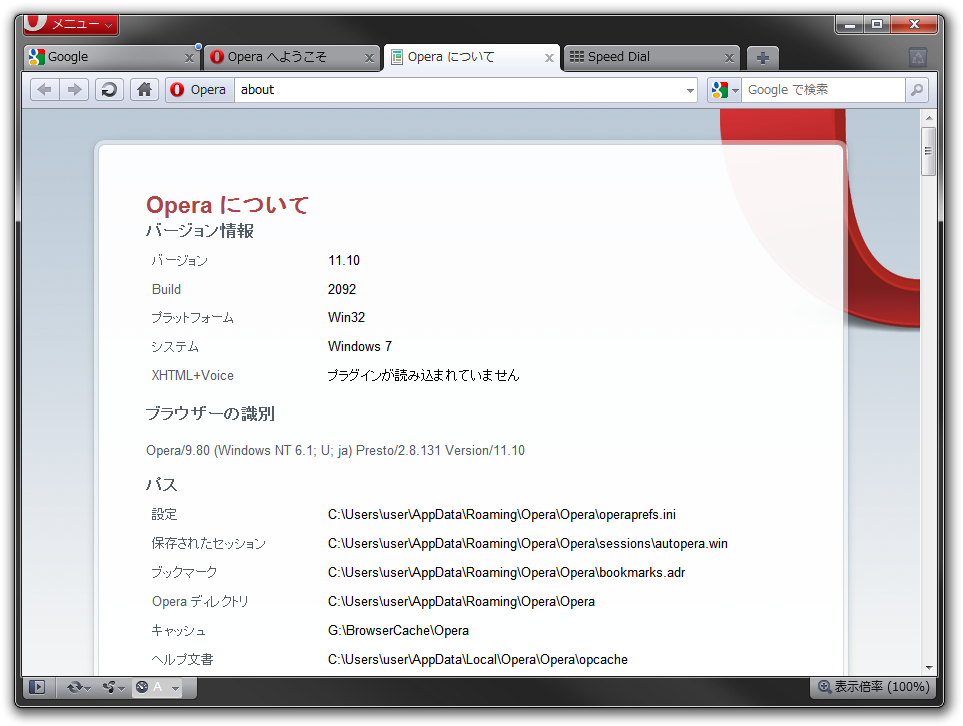This screenshot has height=726, width=963.
Task: Focus the address field showing about
Action: 459,90
